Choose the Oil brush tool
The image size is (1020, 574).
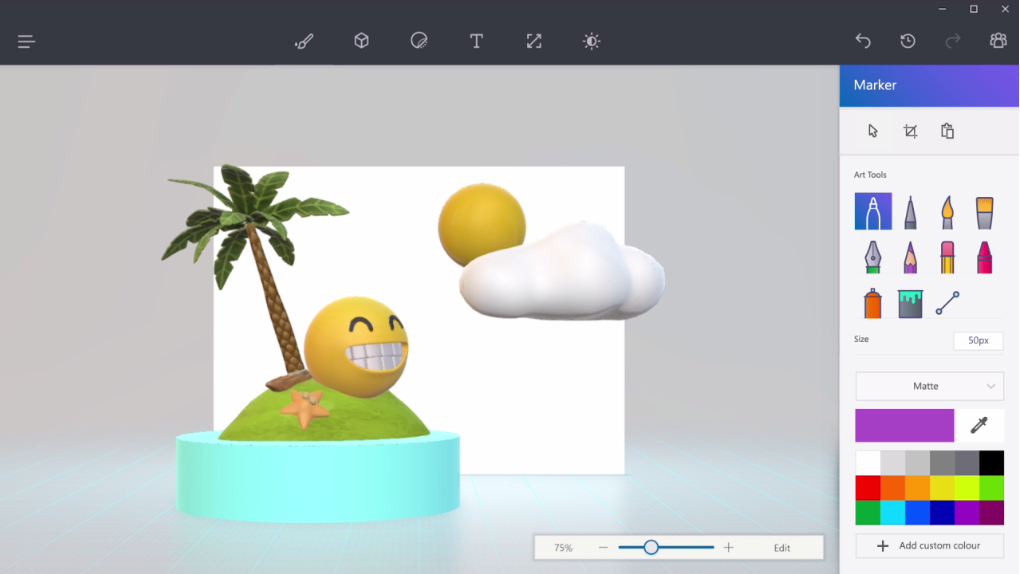coord(947,212)
